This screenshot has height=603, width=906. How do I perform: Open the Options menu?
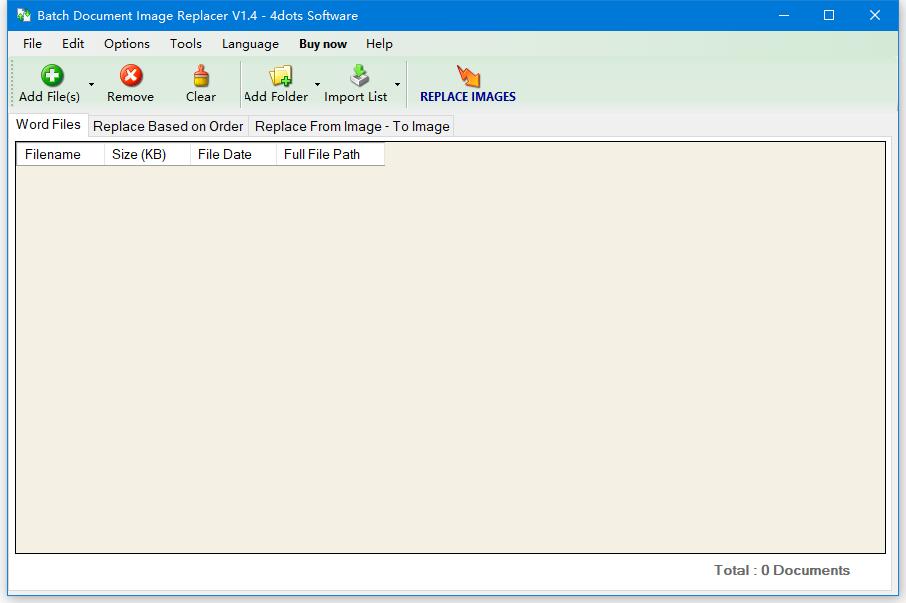(x=127, y=44)
